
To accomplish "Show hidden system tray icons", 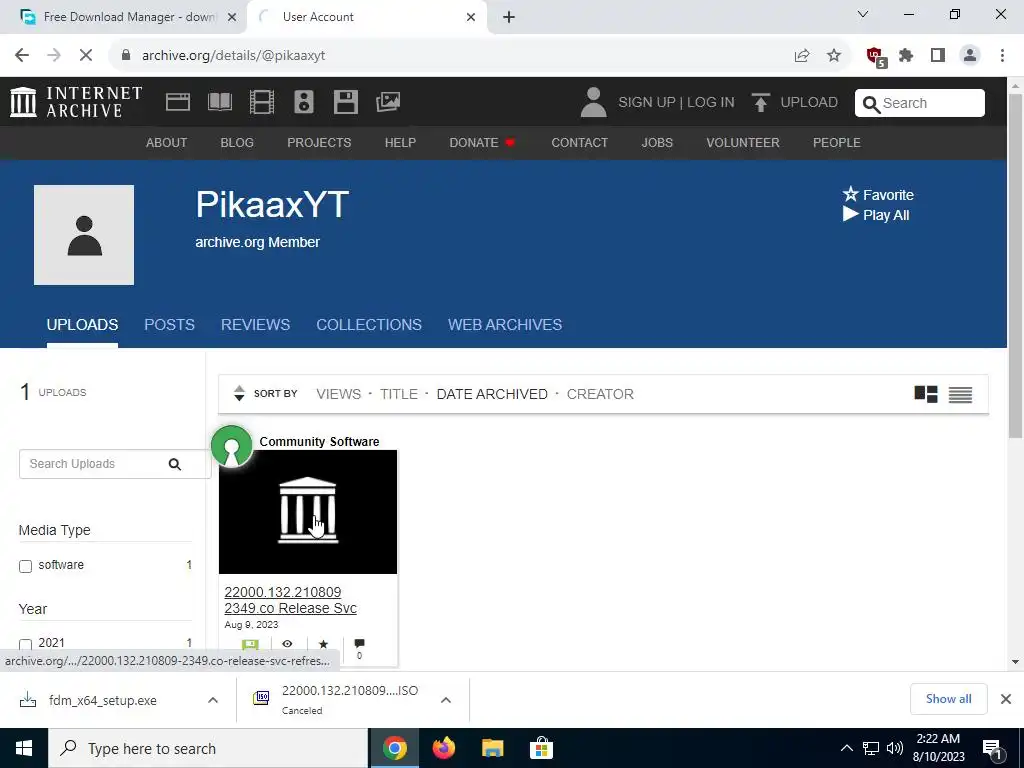I will [846, 748].
